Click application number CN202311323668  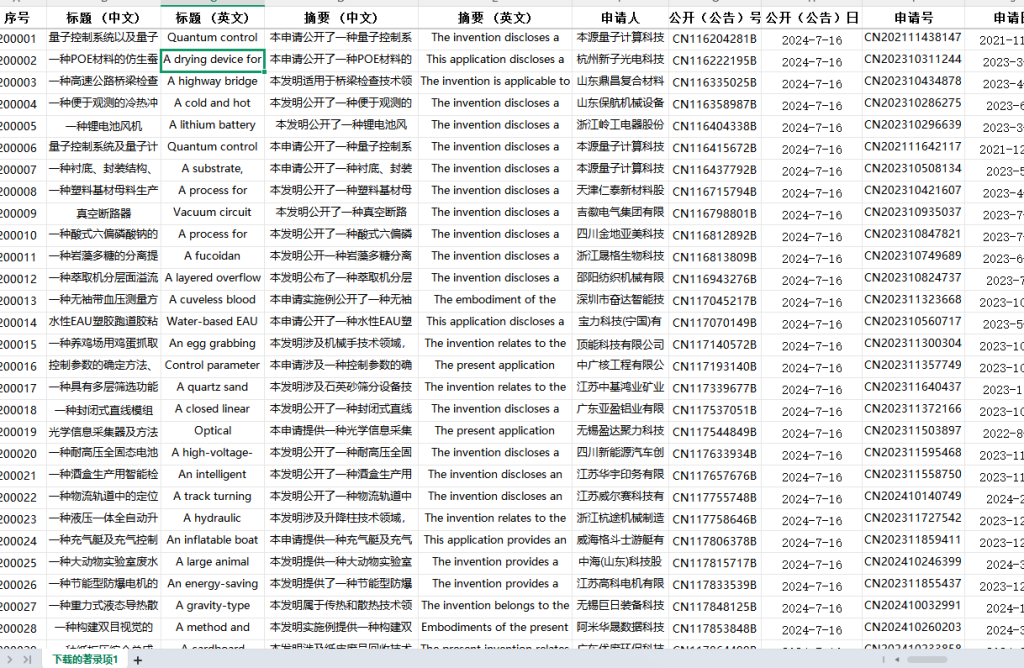point(913,300)
